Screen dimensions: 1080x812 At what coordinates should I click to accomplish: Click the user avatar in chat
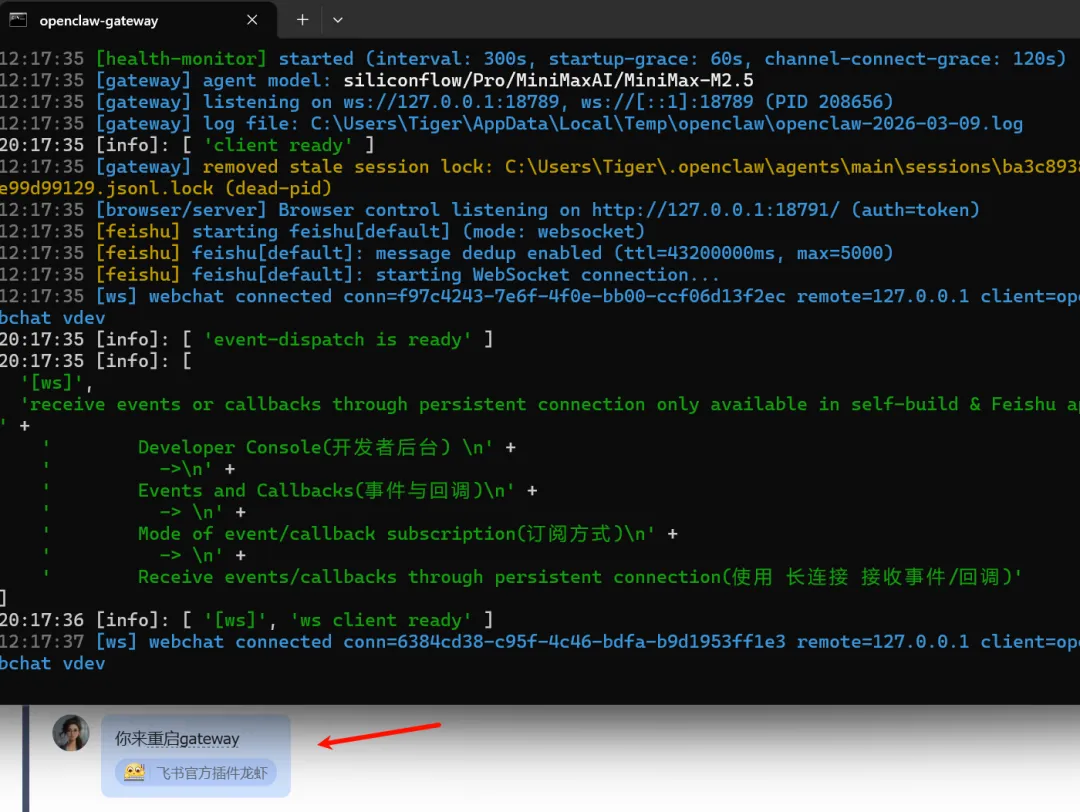coord(71,733)
